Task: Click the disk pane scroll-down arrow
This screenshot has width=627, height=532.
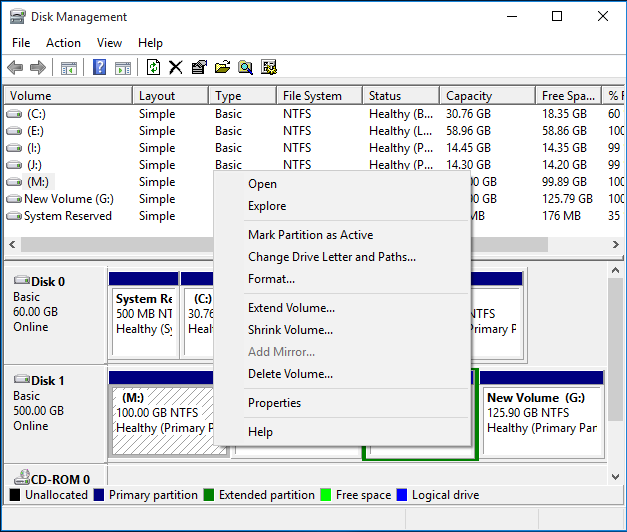Action: tap(615, 476)
